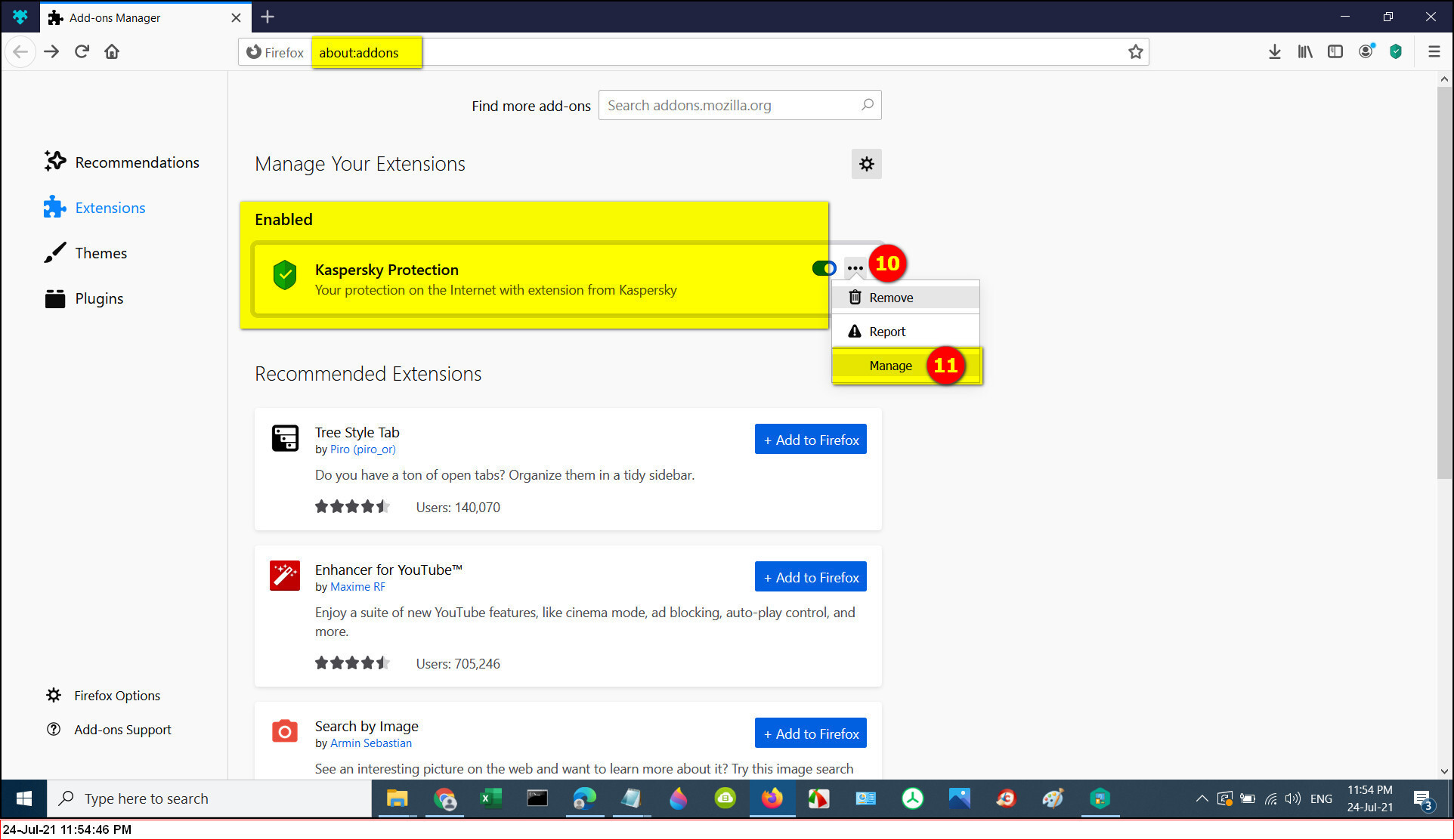Open Firefox Options link
Viewport: 1454px width, 840px height.
point(104,696)
